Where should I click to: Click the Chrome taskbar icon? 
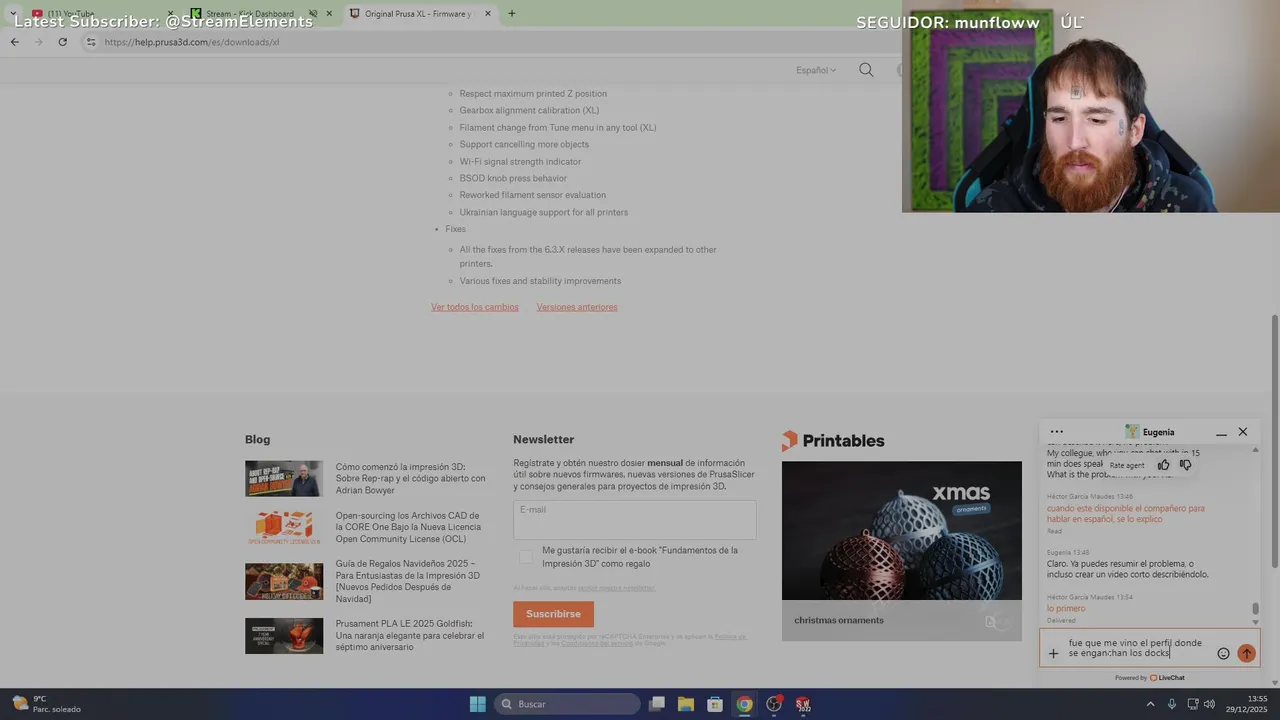(744, 704)
